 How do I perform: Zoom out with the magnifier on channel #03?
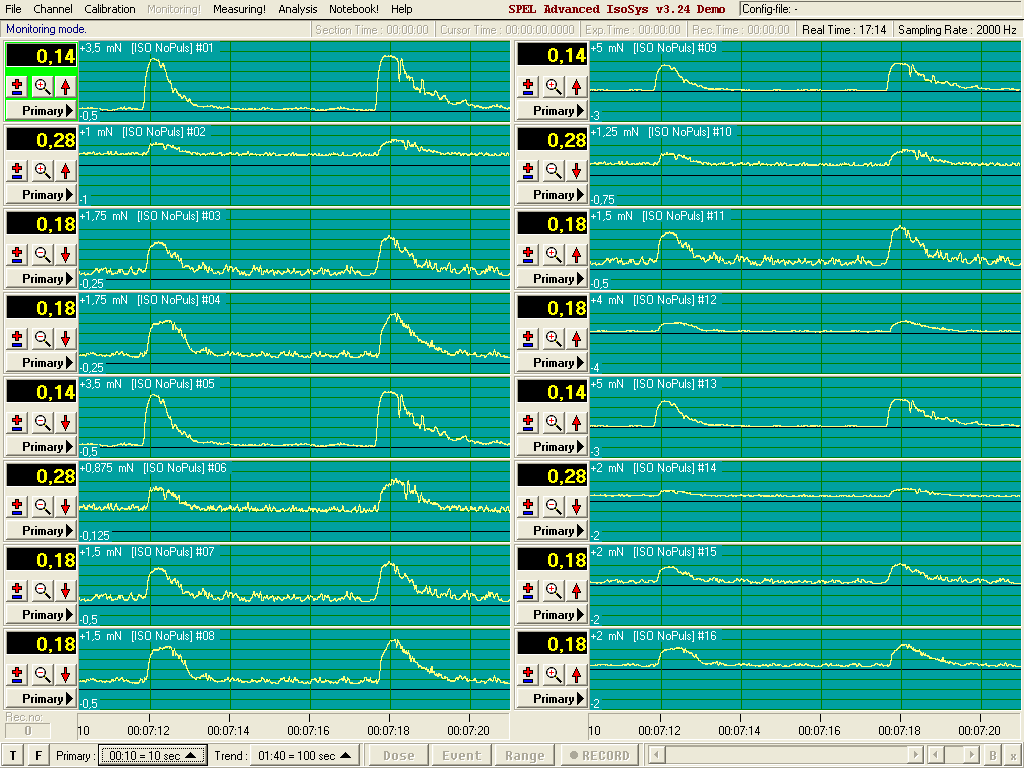coord(42,255)
